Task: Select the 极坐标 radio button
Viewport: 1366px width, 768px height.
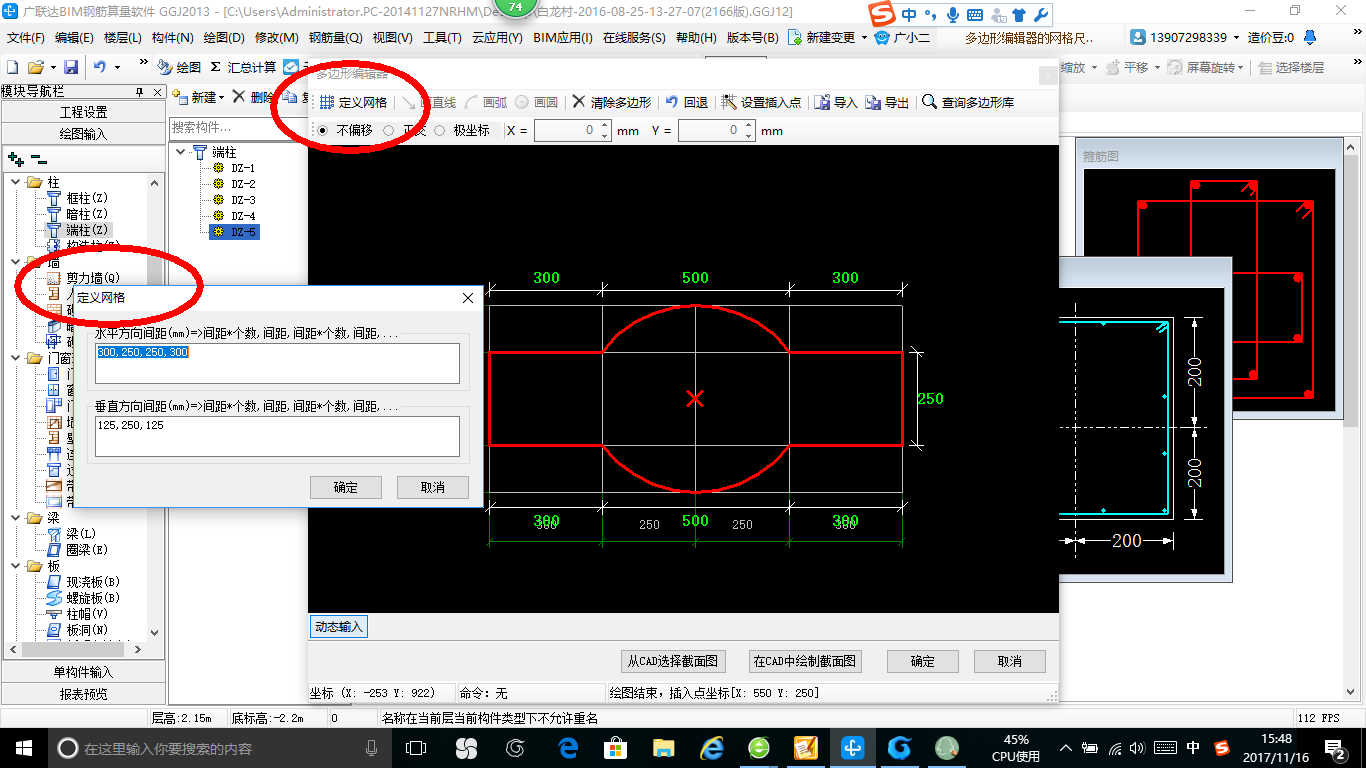Action: pos(440,130)
